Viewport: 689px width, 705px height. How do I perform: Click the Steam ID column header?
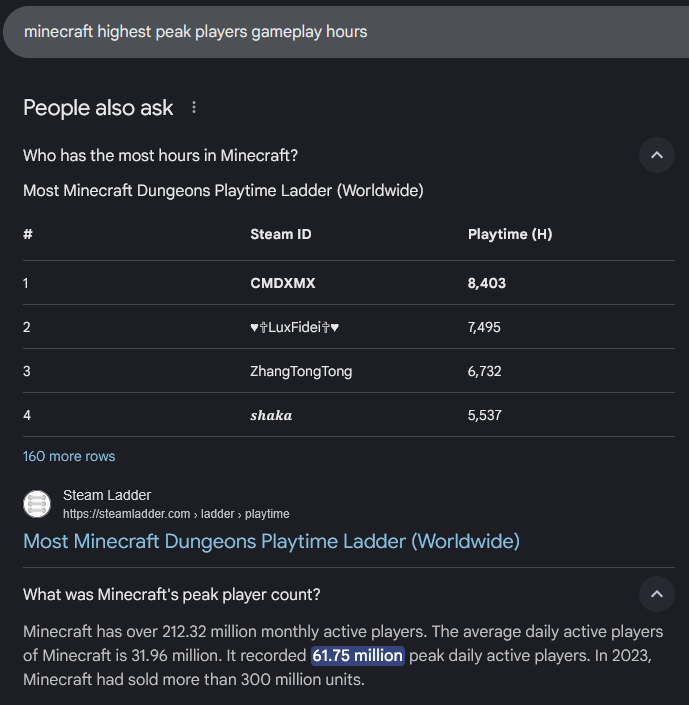coord(281,234)
